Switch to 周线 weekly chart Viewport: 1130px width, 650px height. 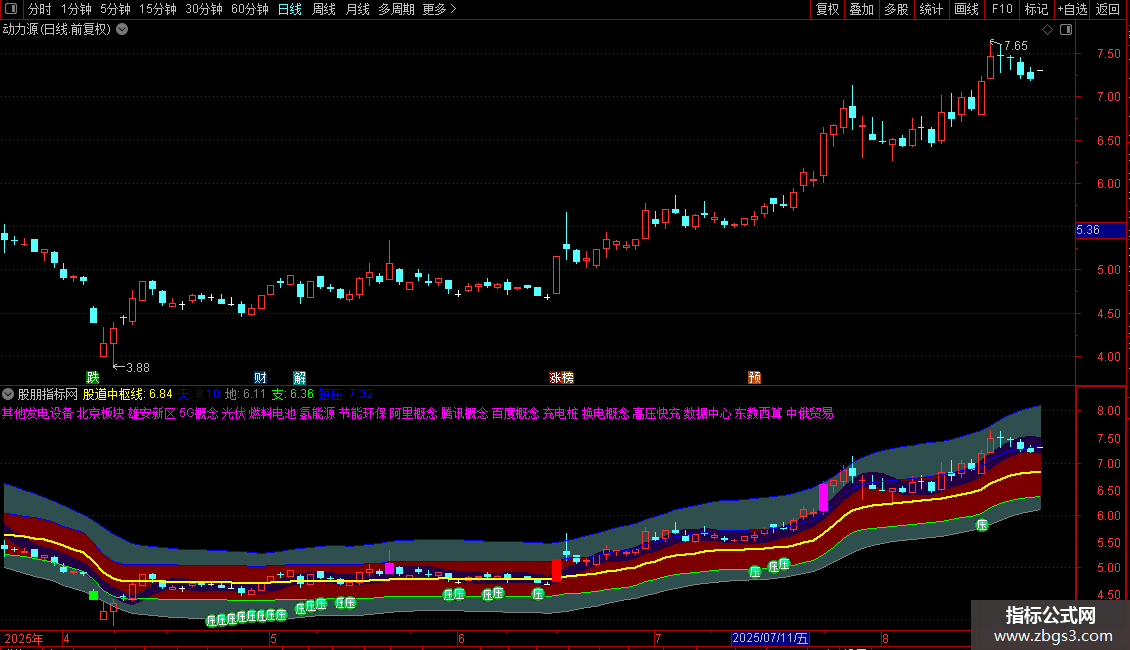point(324,9)
